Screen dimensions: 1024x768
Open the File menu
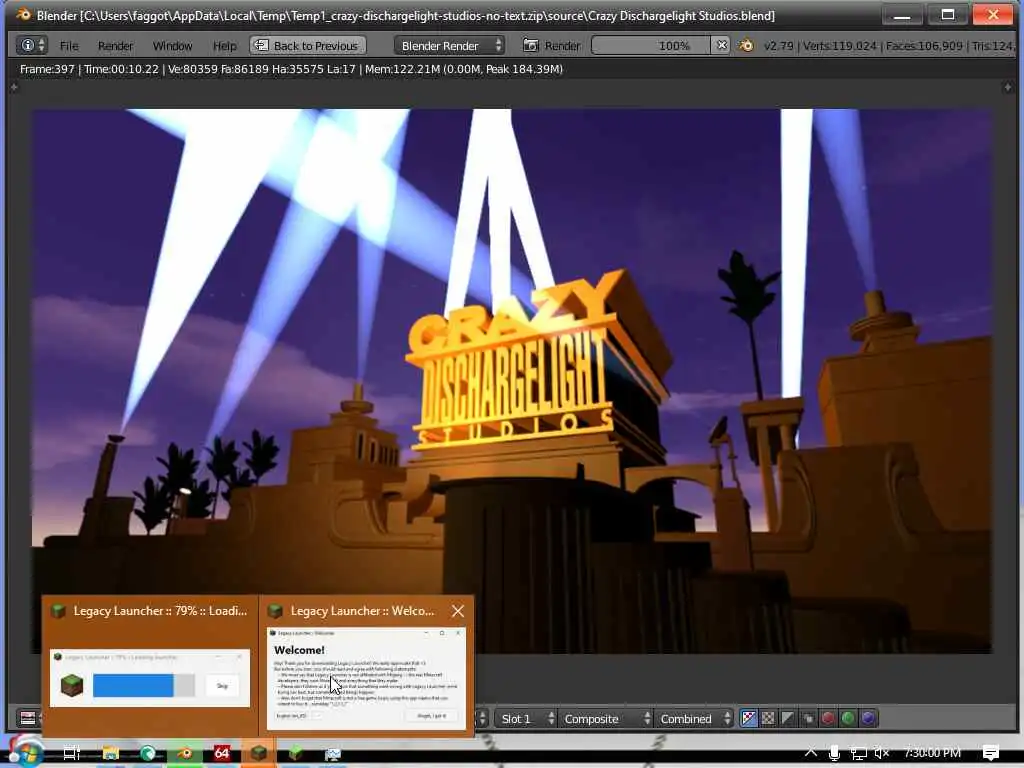pyautogui.click(x=69, y=46)
